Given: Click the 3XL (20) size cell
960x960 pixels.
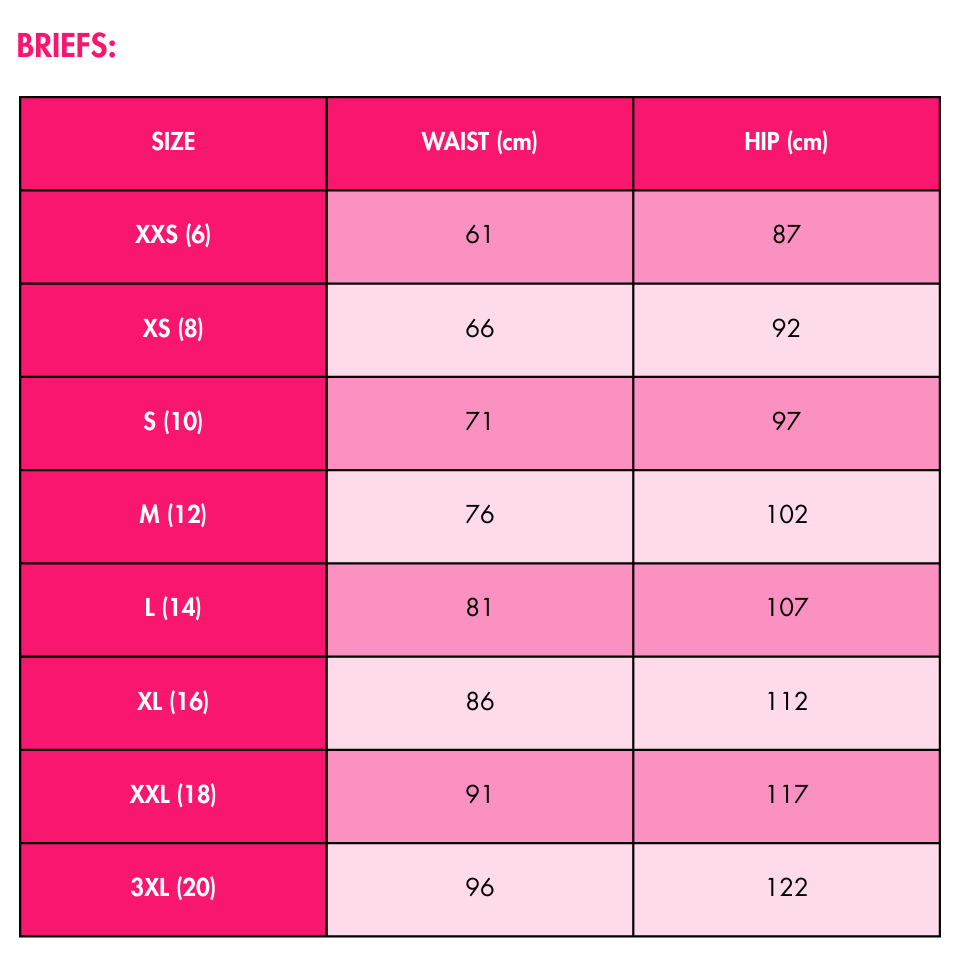Looking at the screenshot, I should pos(173,888).
